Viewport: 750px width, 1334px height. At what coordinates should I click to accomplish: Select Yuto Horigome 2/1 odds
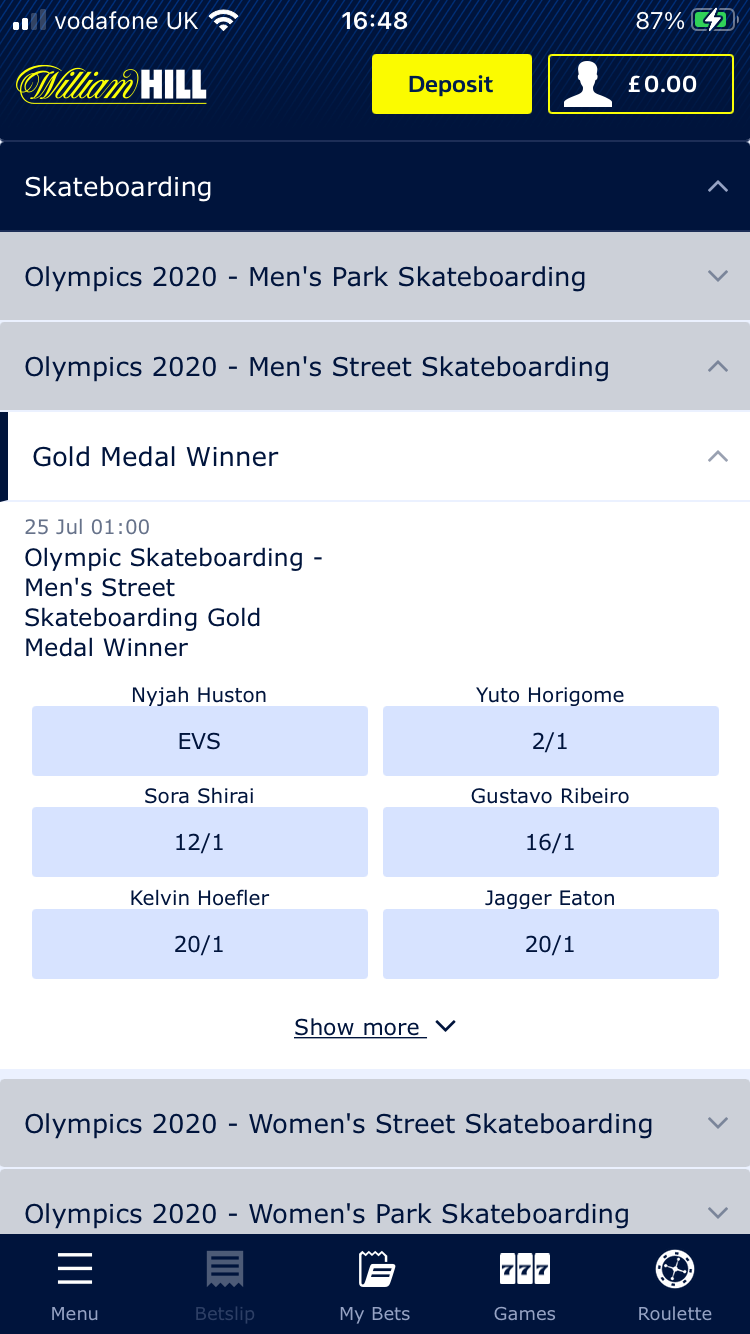(550, 741)
